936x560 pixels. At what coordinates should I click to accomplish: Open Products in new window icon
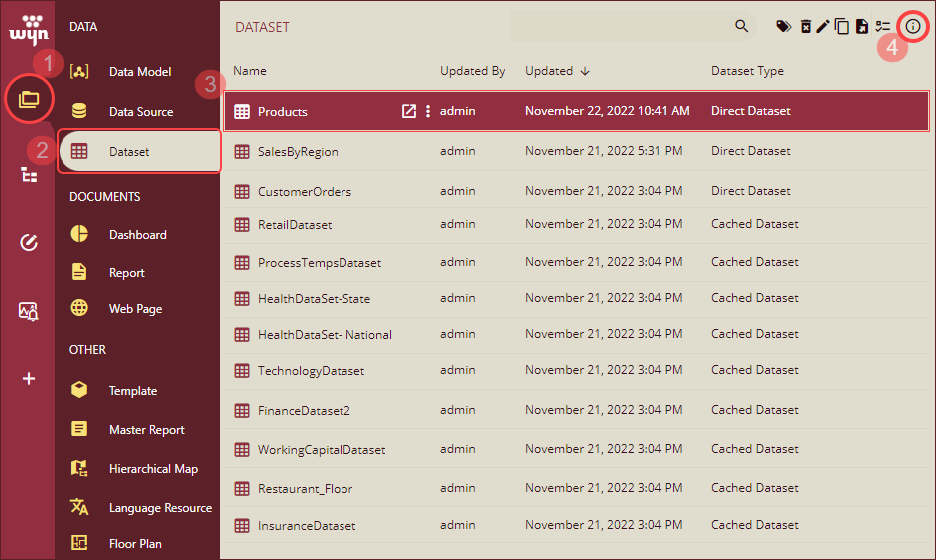409,111
